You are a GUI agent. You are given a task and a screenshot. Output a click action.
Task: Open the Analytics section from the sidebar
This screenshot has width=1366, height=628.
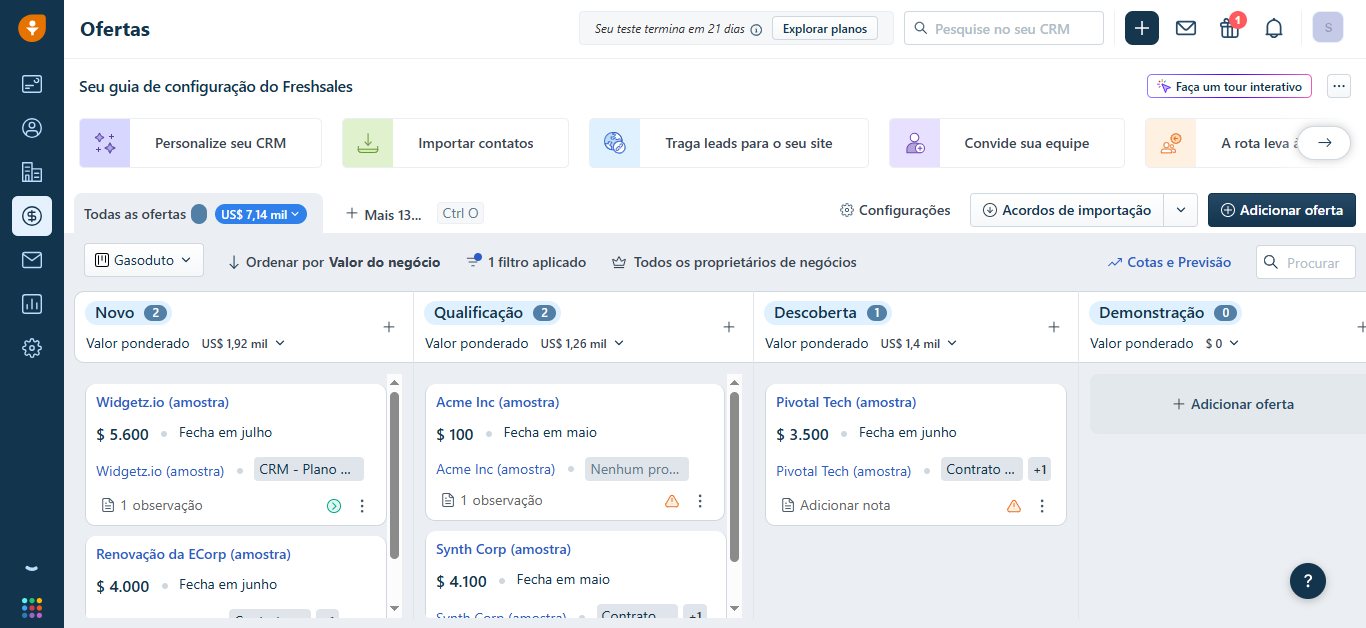point(31,303)
